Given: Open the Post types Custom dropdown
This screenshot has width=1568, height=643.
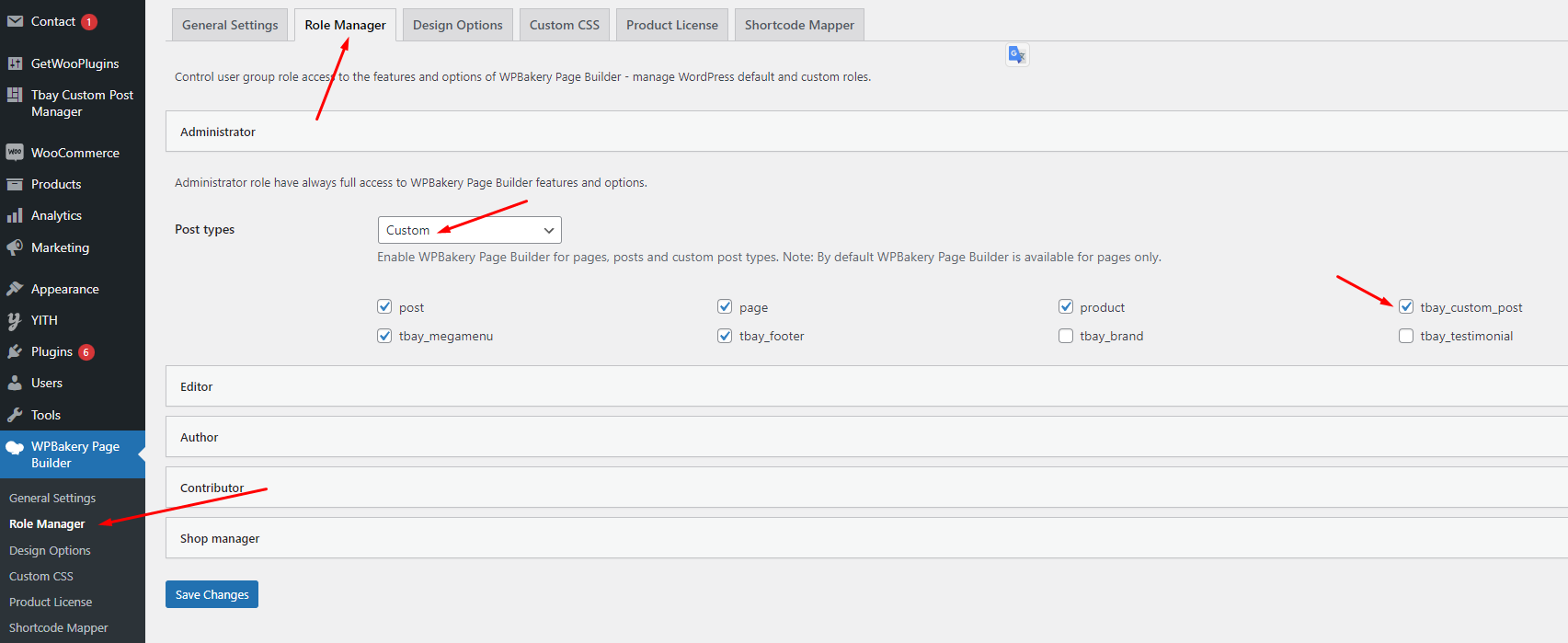Looking at the screenshot, I should (469, 230).
